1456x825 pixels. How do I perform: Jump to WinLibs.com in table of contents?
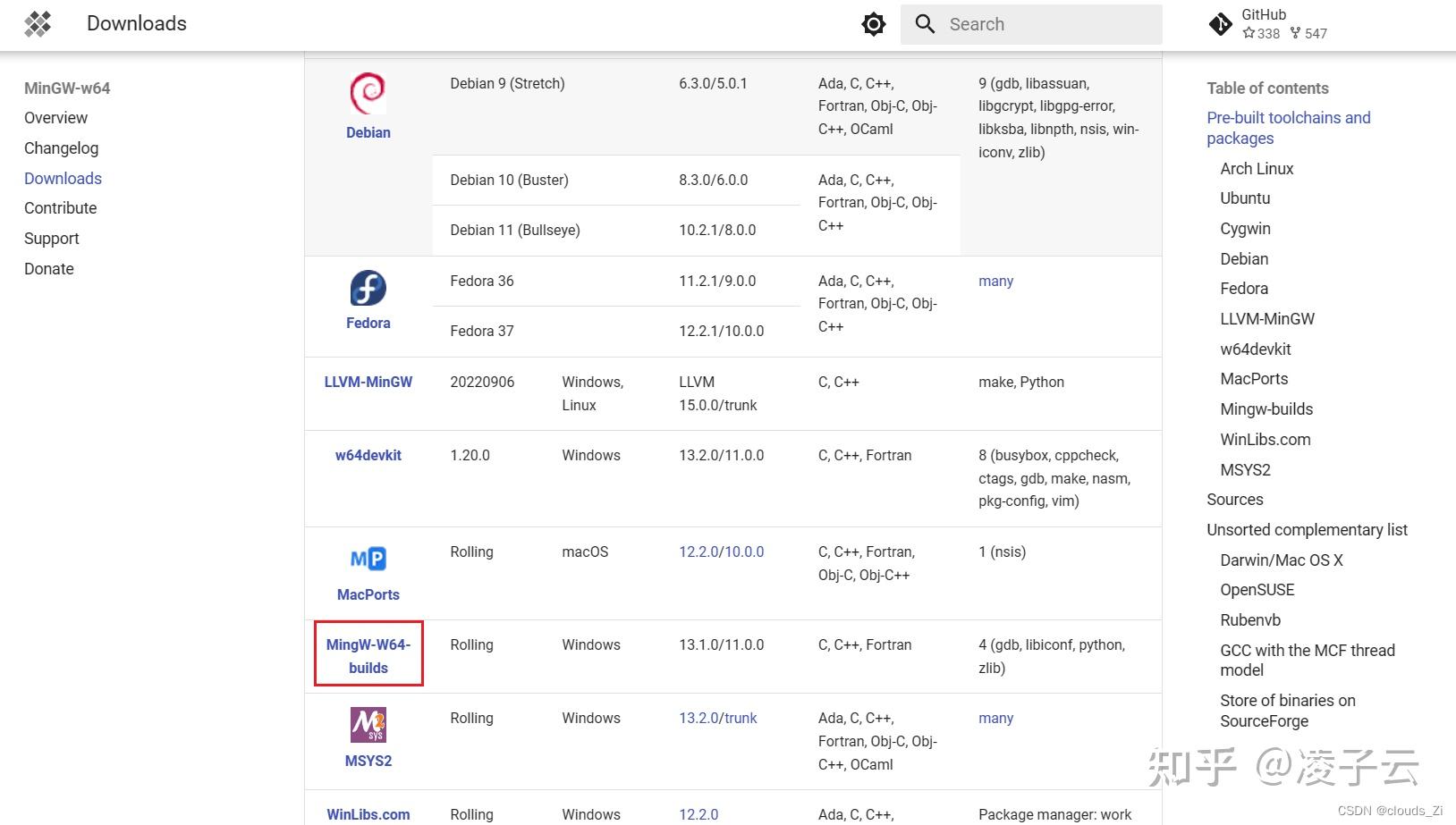pos(1266,440)
